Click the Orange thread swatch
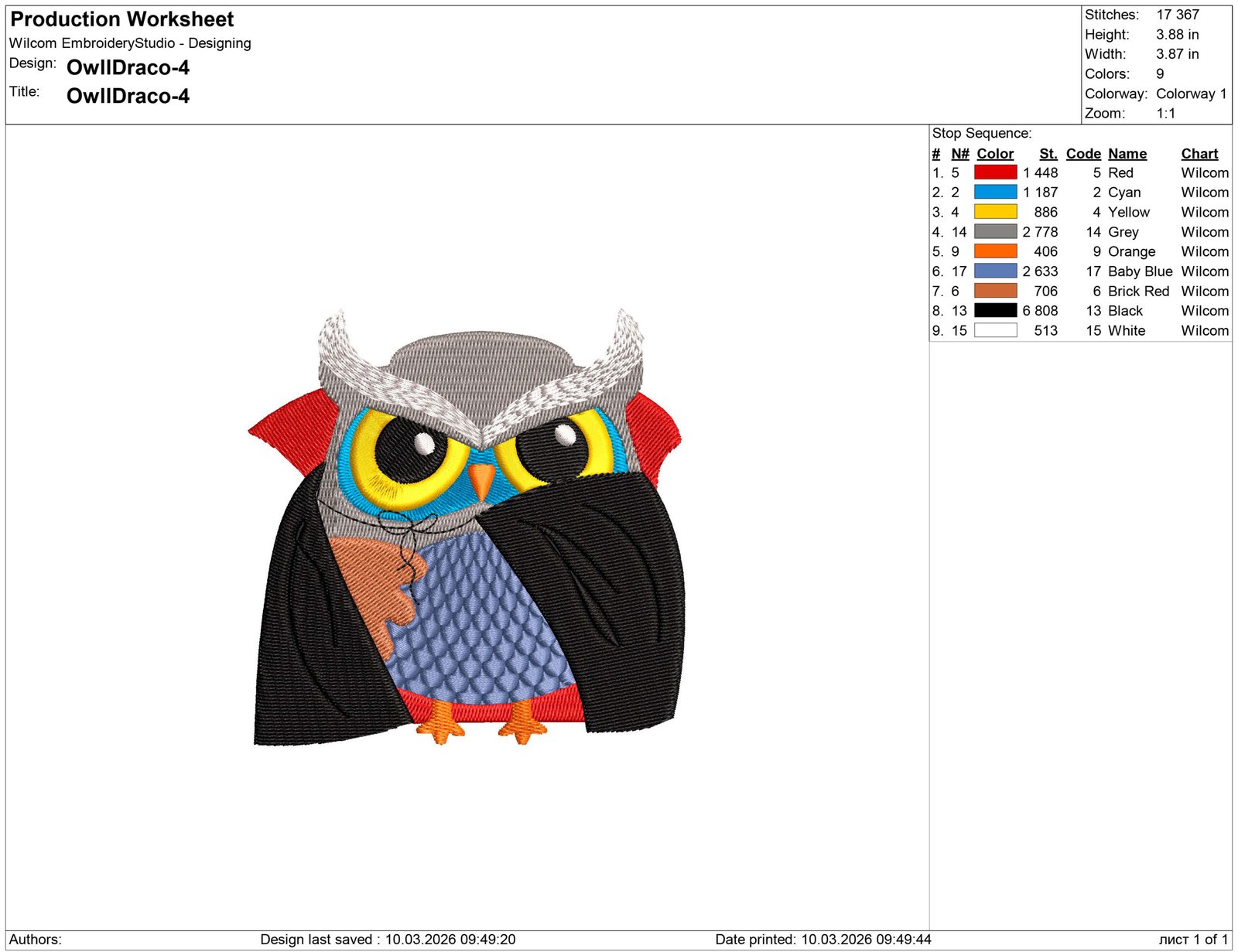The width and height of the screenshot is (1238, 952). (995, 251)
